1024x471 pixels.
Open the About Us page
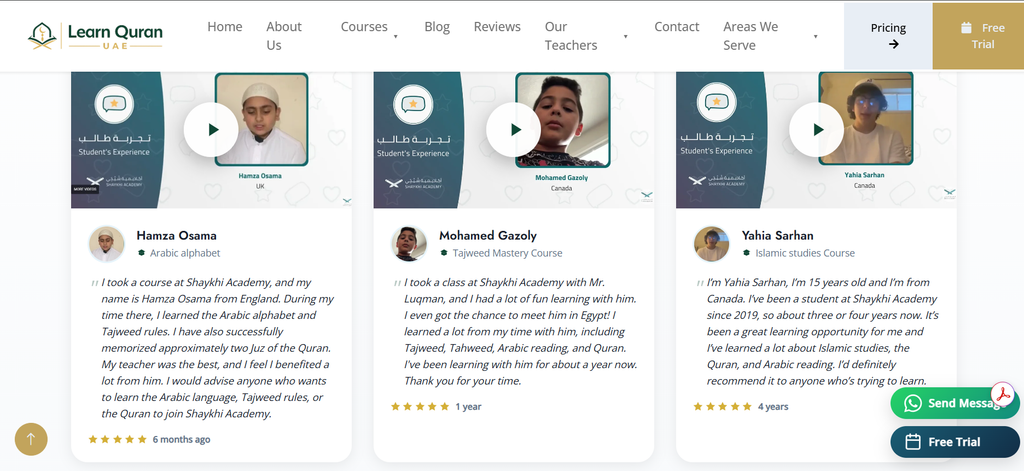pos(284,36)
